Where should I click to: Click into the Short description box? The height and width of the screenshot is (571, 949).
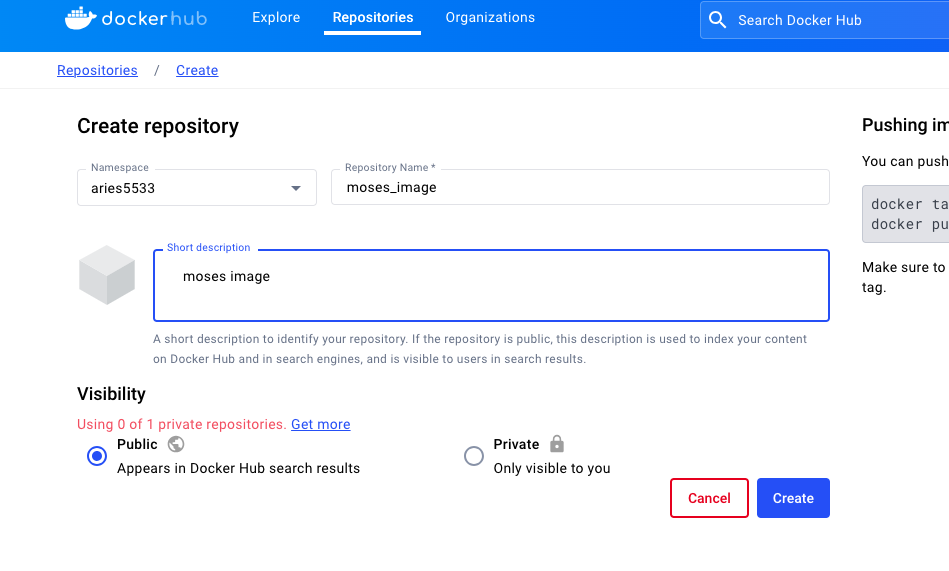click(x=491, y=286)
